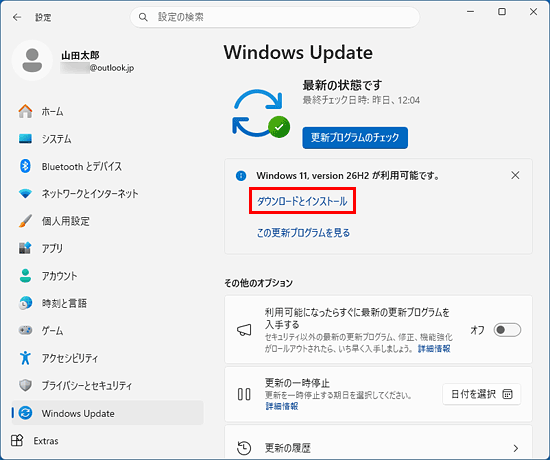The width and height of the screenshot is (550, 460).
Task: Click the back arrow icon
Action: pyautogui.click(x=17, y=17)
